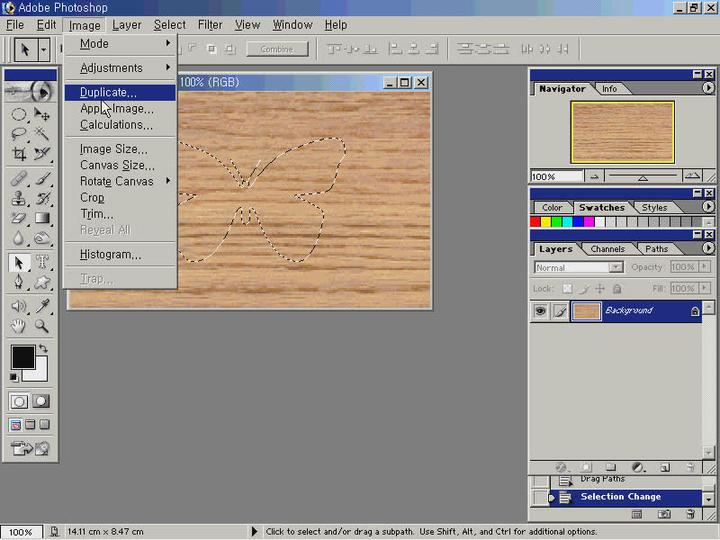The width and height of the screenshot is (720, 540).
Task: Swap foreground and background colors
Action: tap(43, 349)
